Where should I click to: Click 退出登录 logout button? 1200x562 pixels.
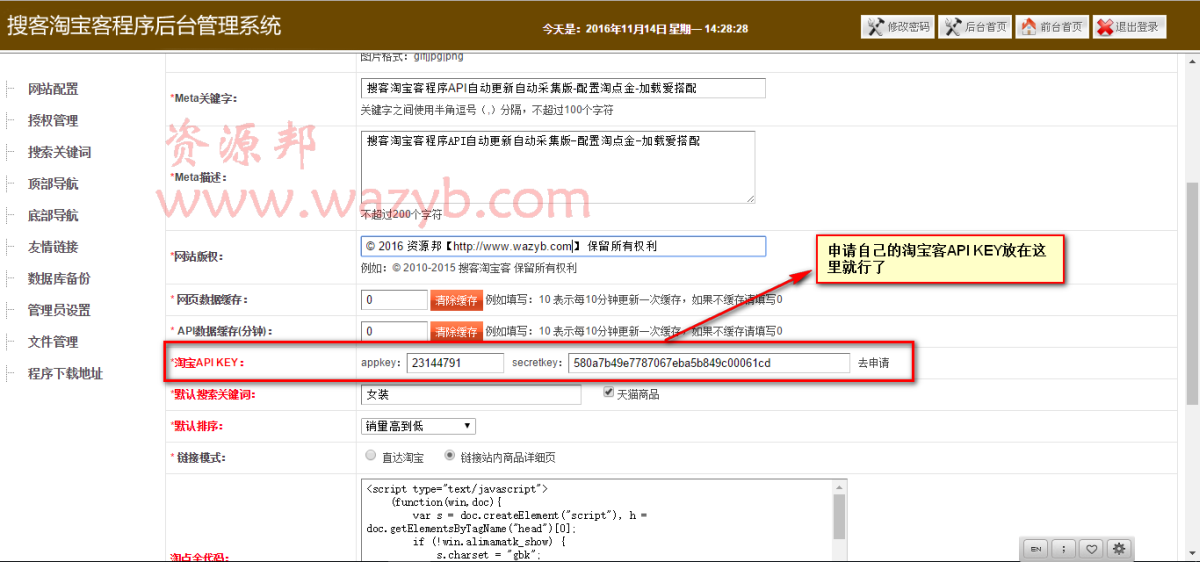(1130, 27)
